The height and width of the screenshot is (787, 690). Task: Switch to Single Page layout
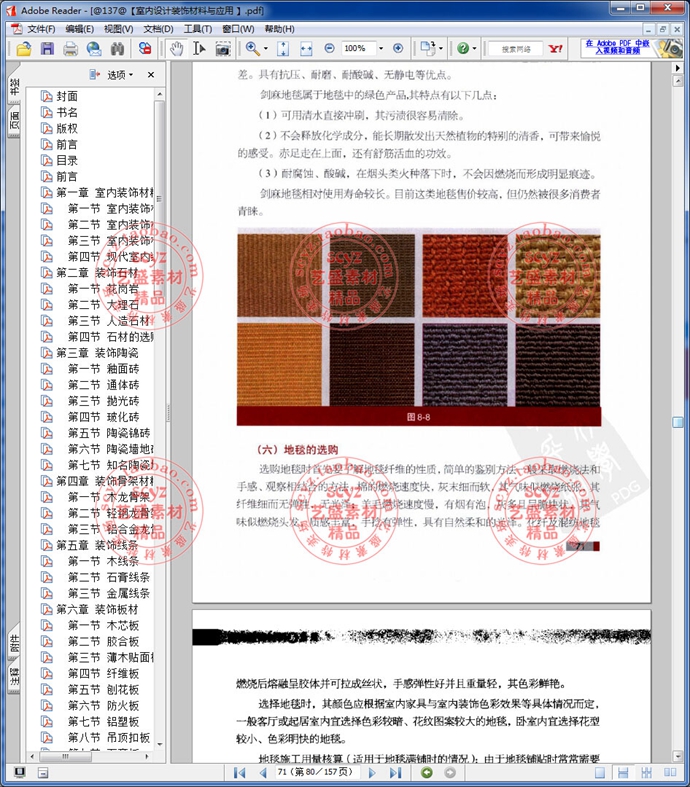(600, 772)
